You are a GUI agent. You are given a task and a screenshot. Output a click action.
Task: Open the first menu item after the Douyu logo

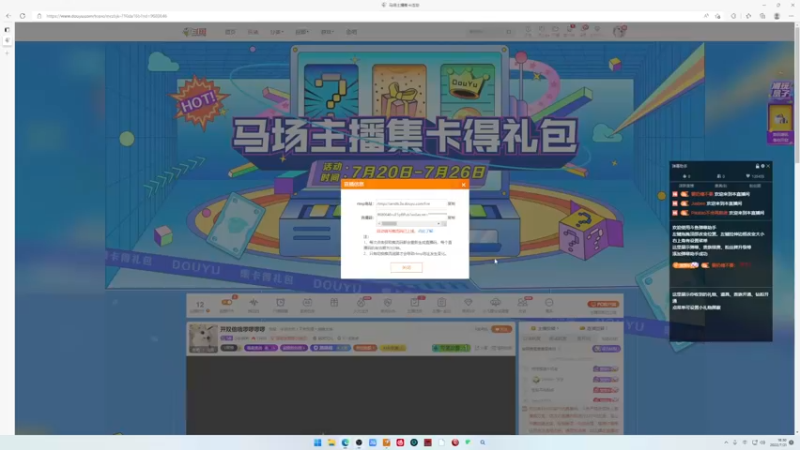(x=230, y=32)
